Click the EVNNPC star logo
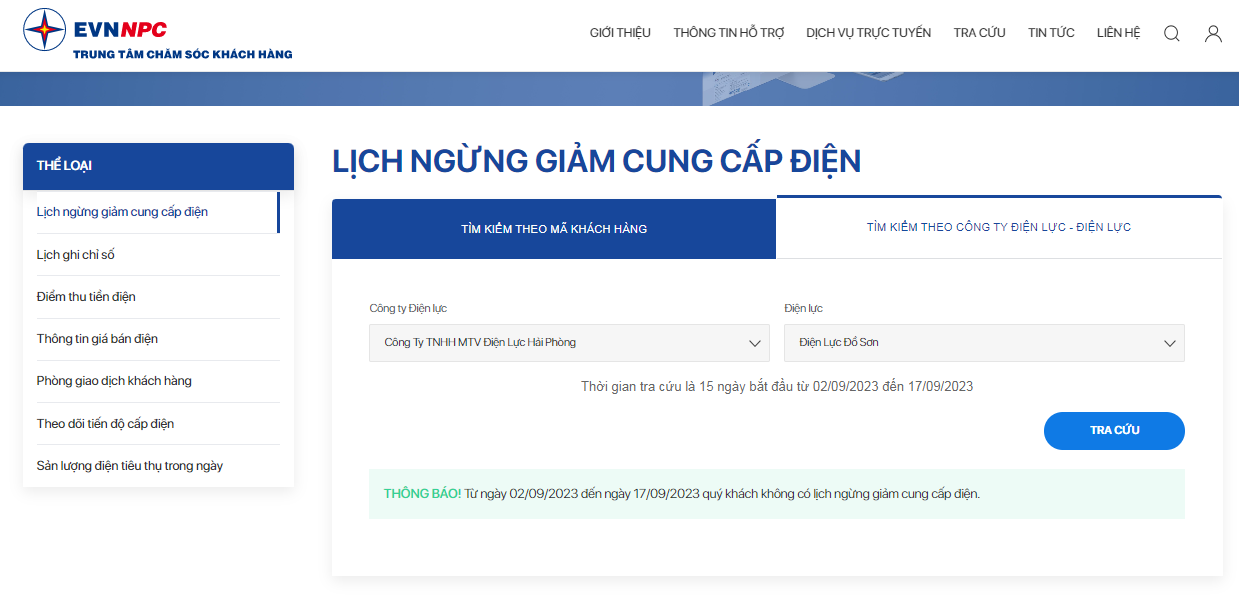Viewport: 1239px width, 597px height. [44, 29]
